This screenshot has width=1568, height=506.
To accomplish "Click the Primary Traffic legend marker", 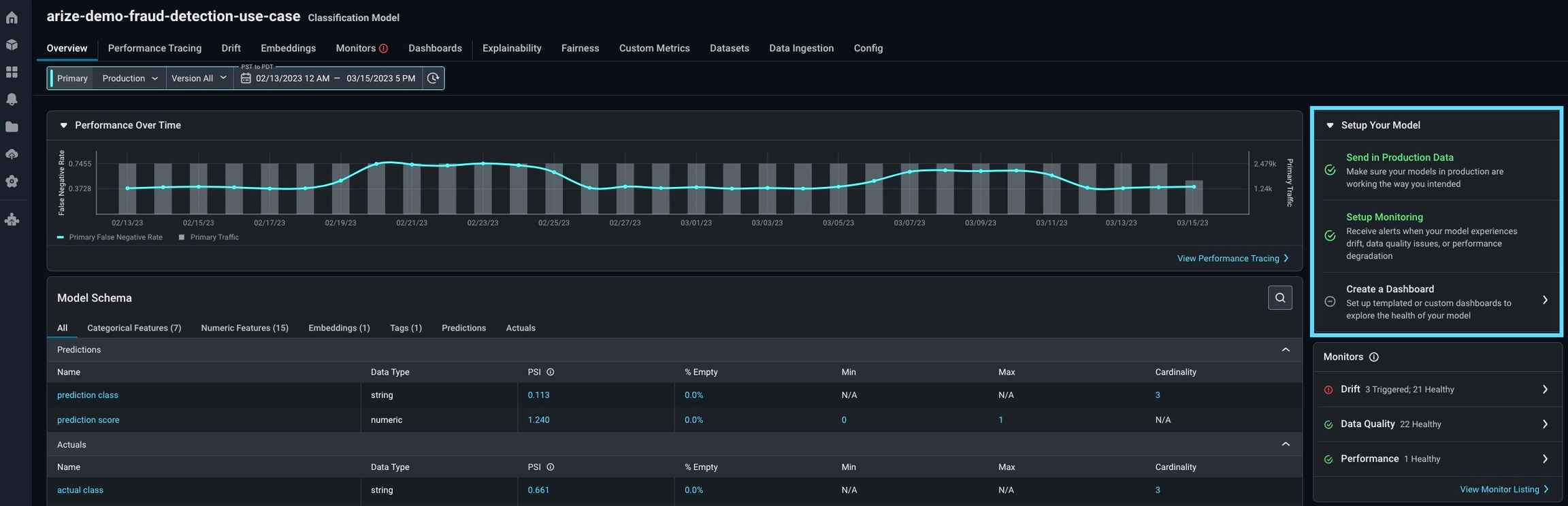I will pyautogui.click(x=181, y=237).
